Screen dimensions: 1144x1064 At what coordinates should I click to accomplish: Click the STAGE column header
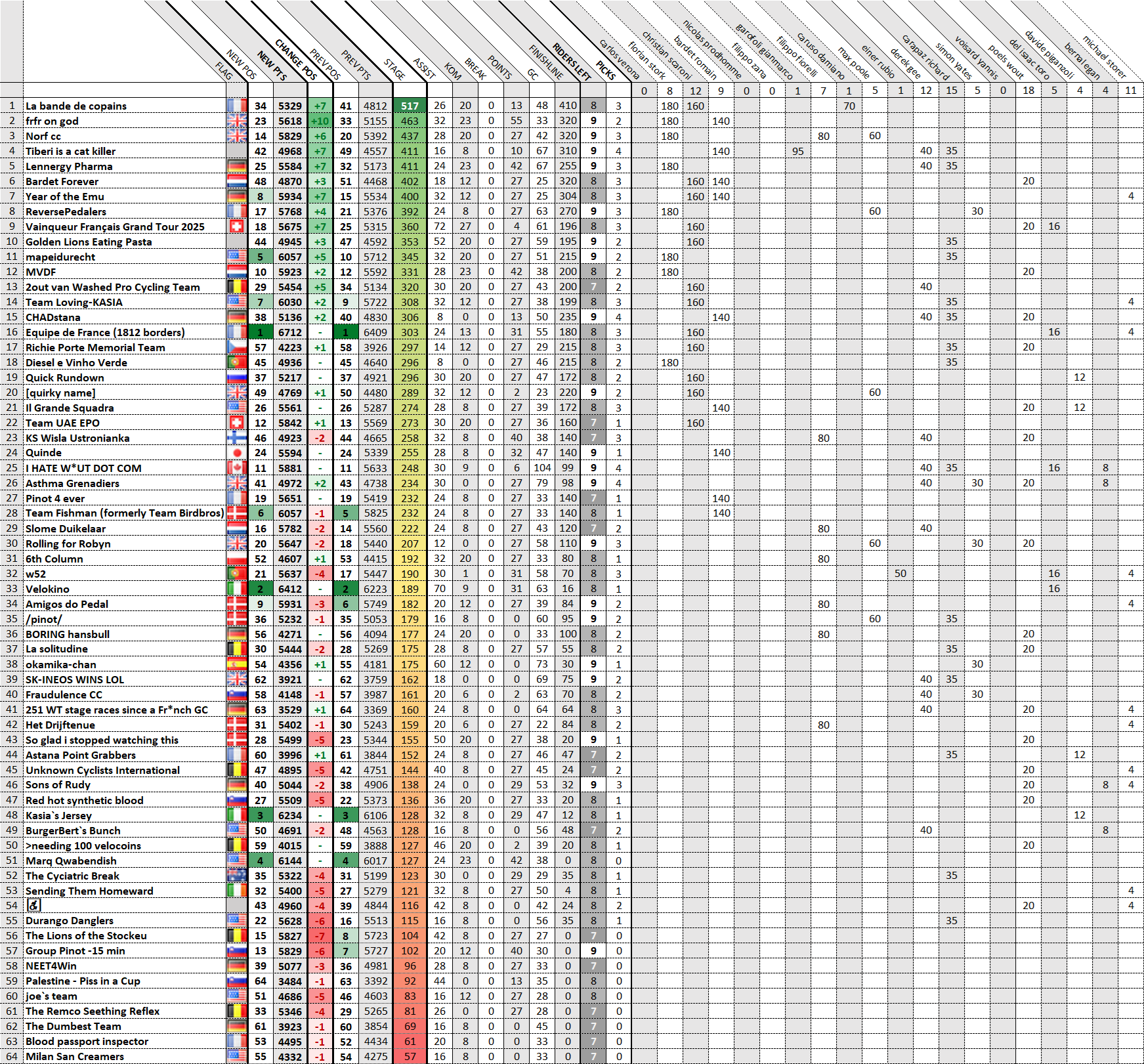coord(394,69)
